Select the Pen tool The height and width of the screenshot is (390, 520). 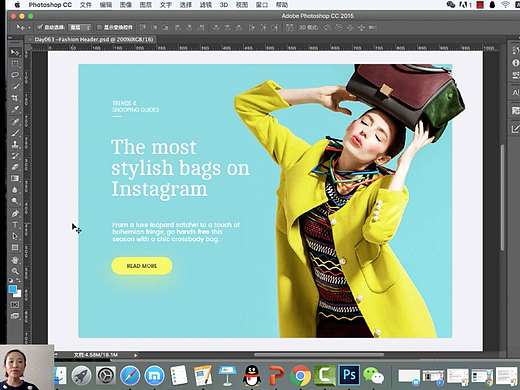[15, 213]
